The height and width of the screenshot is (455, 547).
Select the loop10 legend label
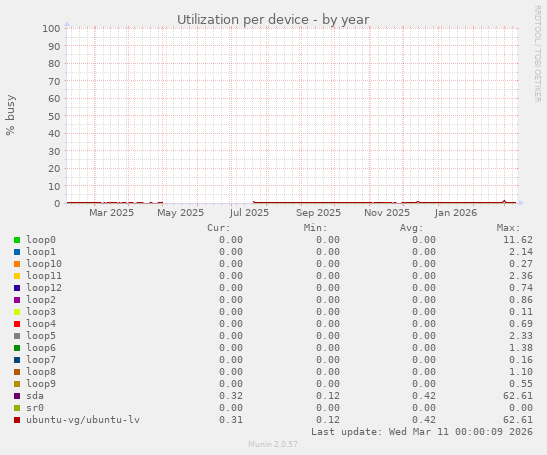44,264
